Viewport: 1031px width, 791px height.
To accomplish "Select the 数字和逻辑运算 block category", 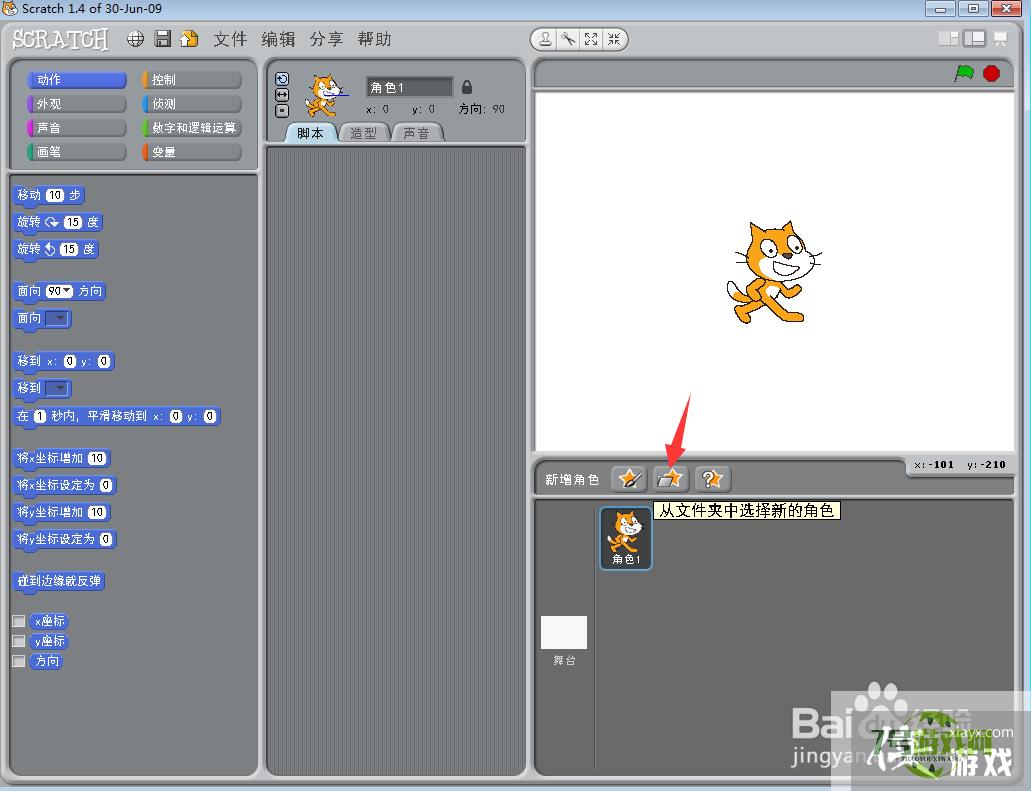I will point(192,128).
